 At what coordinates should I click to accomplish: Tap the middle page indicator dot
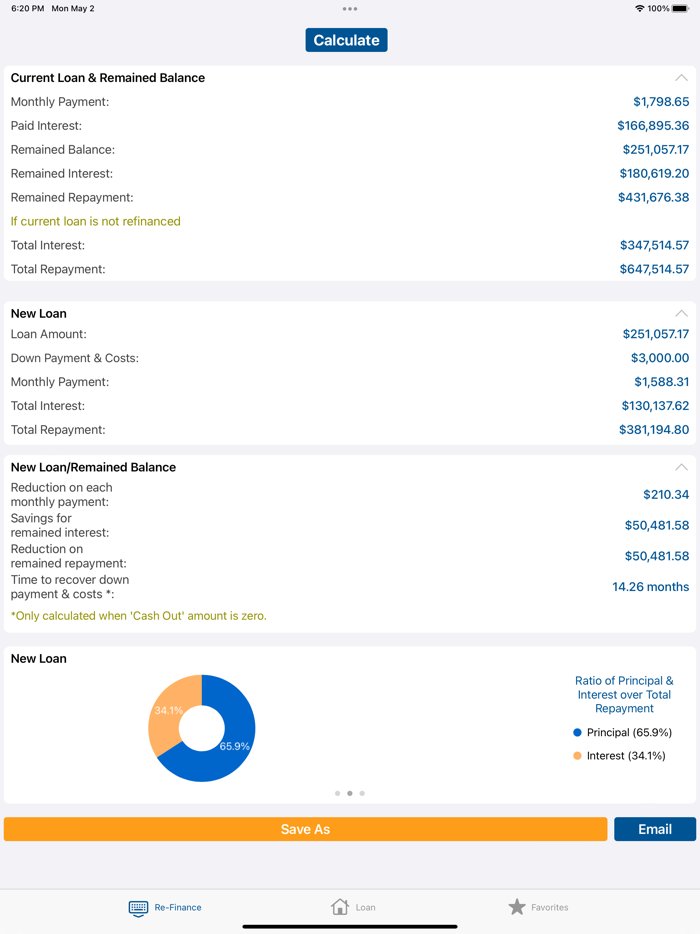pyautogui.click(x=350, y=793)
